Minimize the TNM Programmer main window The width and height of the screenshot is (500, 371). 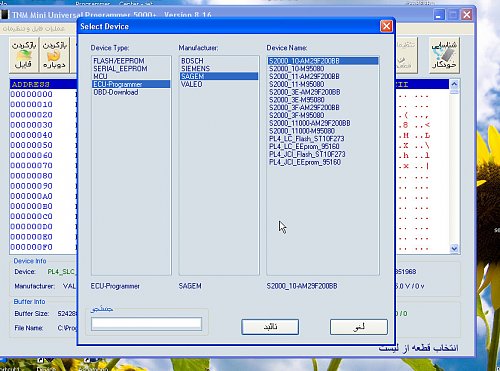coord(439,15)
